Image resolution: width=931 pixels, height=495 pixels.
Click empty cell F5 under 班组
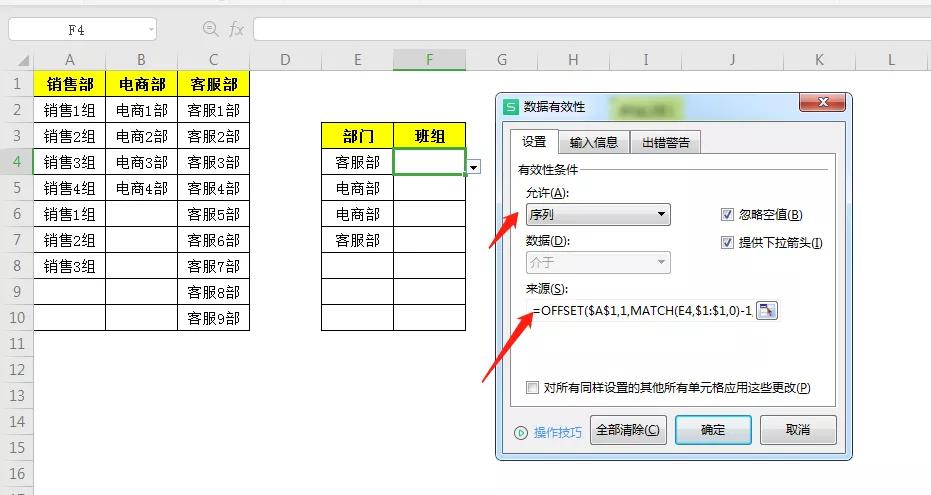click(429, 188)
